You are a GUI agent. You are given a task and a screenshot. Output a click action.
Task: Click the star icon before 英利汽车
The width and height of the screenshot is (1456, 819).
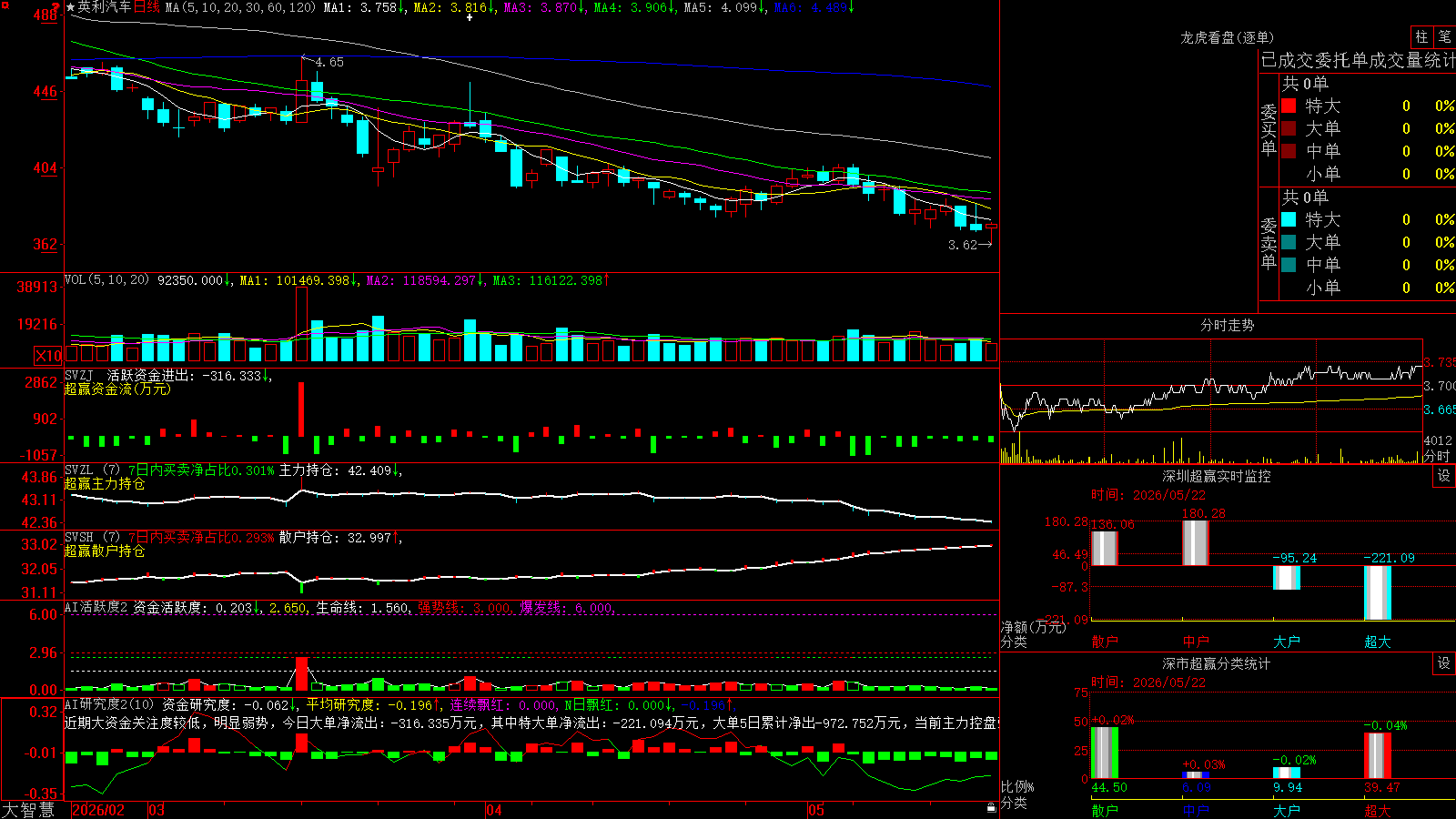(71, 7)
